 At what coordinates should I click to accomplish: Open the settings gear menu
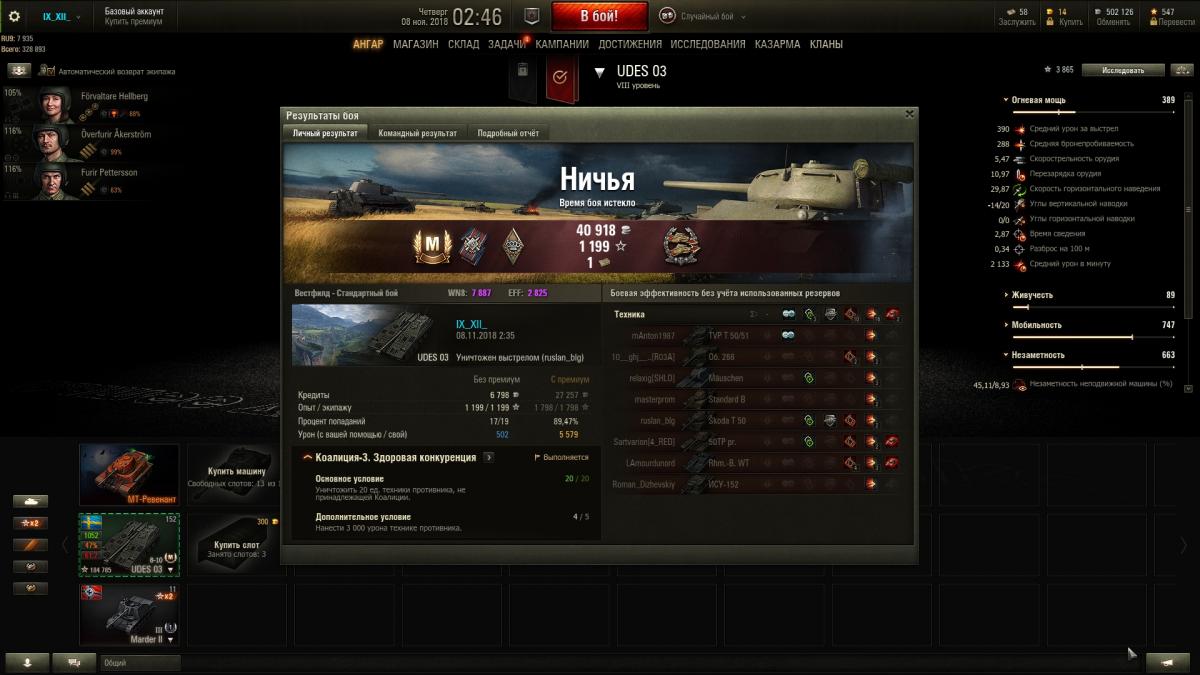coord(14,17)
